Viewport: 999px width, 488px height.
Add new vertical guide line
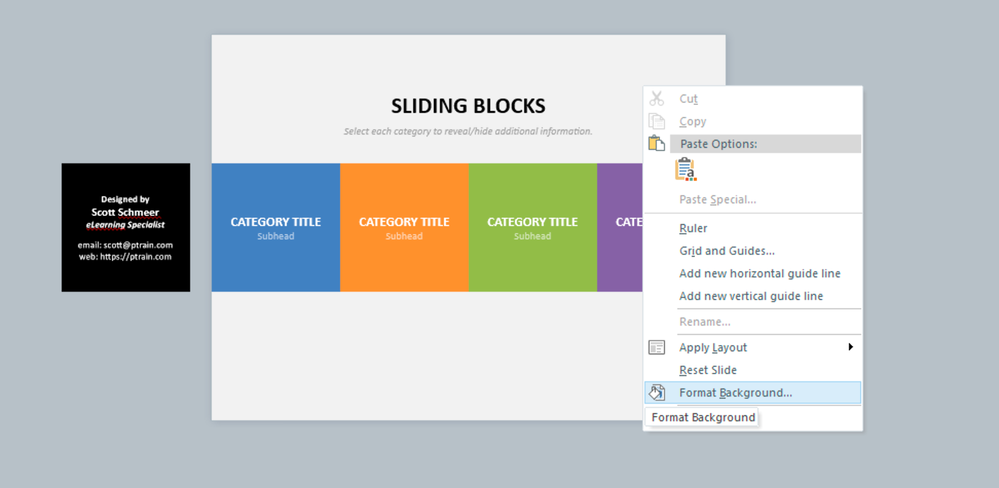click(751, 296)
